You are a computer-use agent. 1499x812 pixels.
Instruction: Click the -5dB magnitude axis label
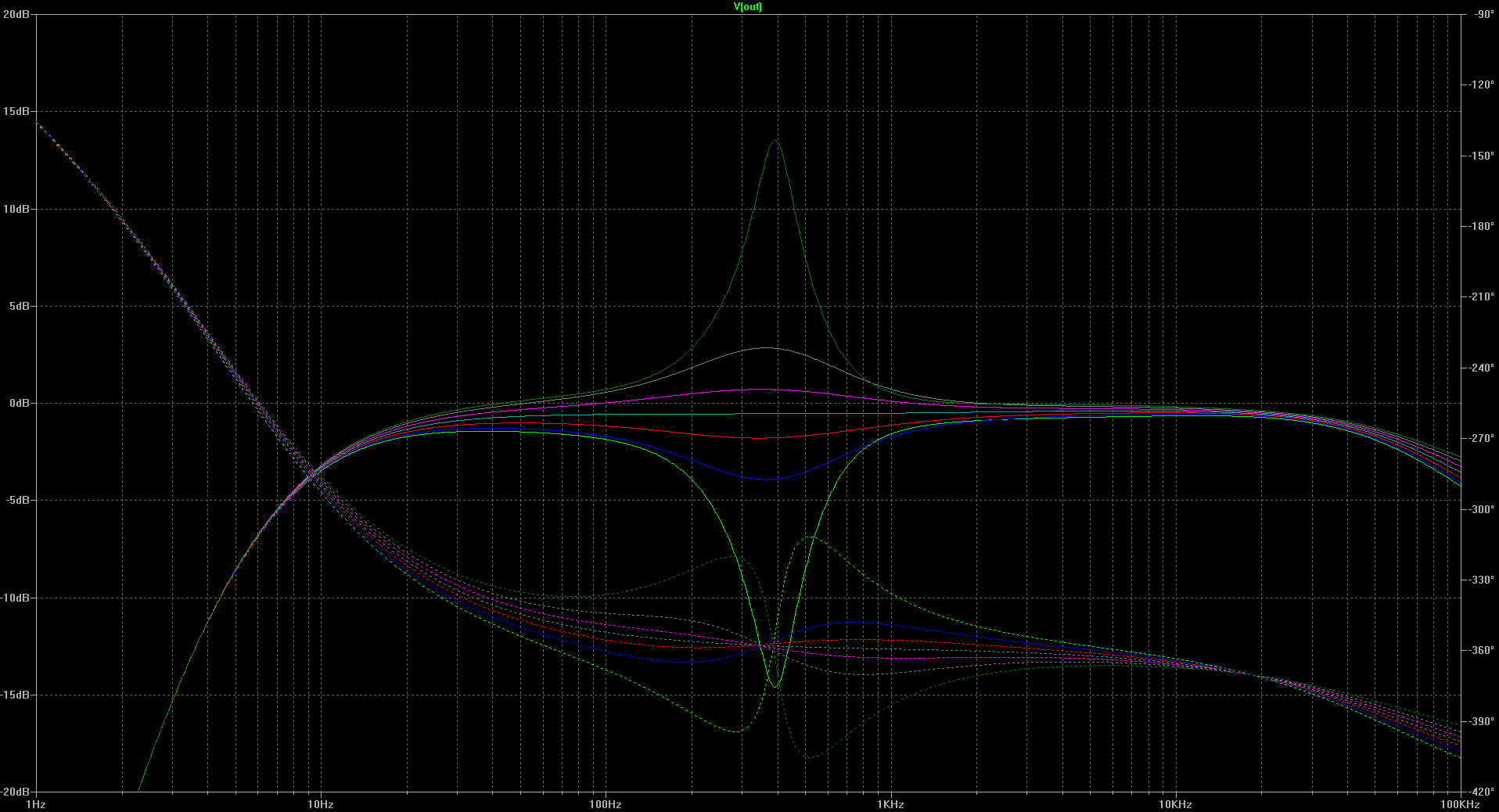[17, 501]
